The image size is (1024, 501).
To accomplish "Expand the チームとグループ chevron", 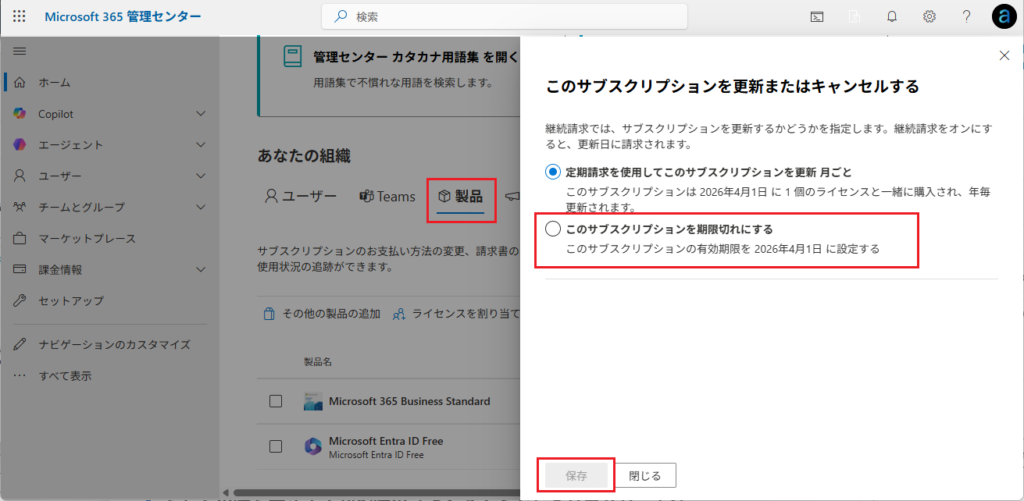I will (200, 207).
